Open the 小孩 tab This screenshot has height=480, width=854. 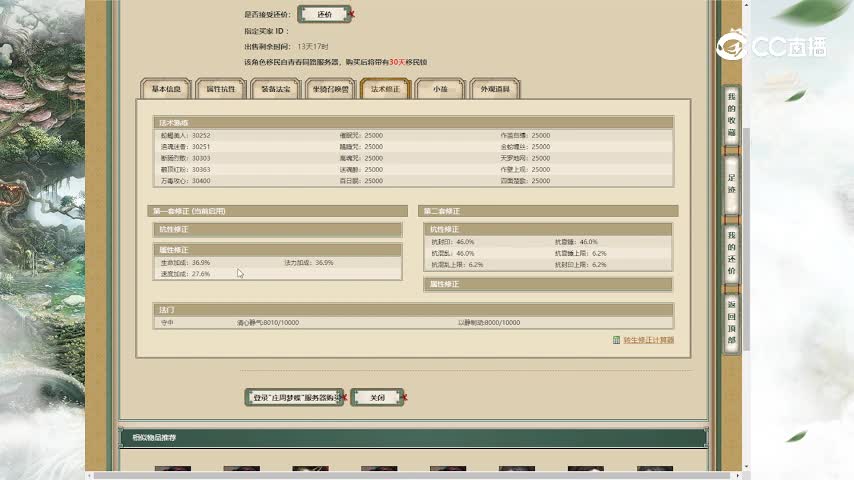(440, 89)
